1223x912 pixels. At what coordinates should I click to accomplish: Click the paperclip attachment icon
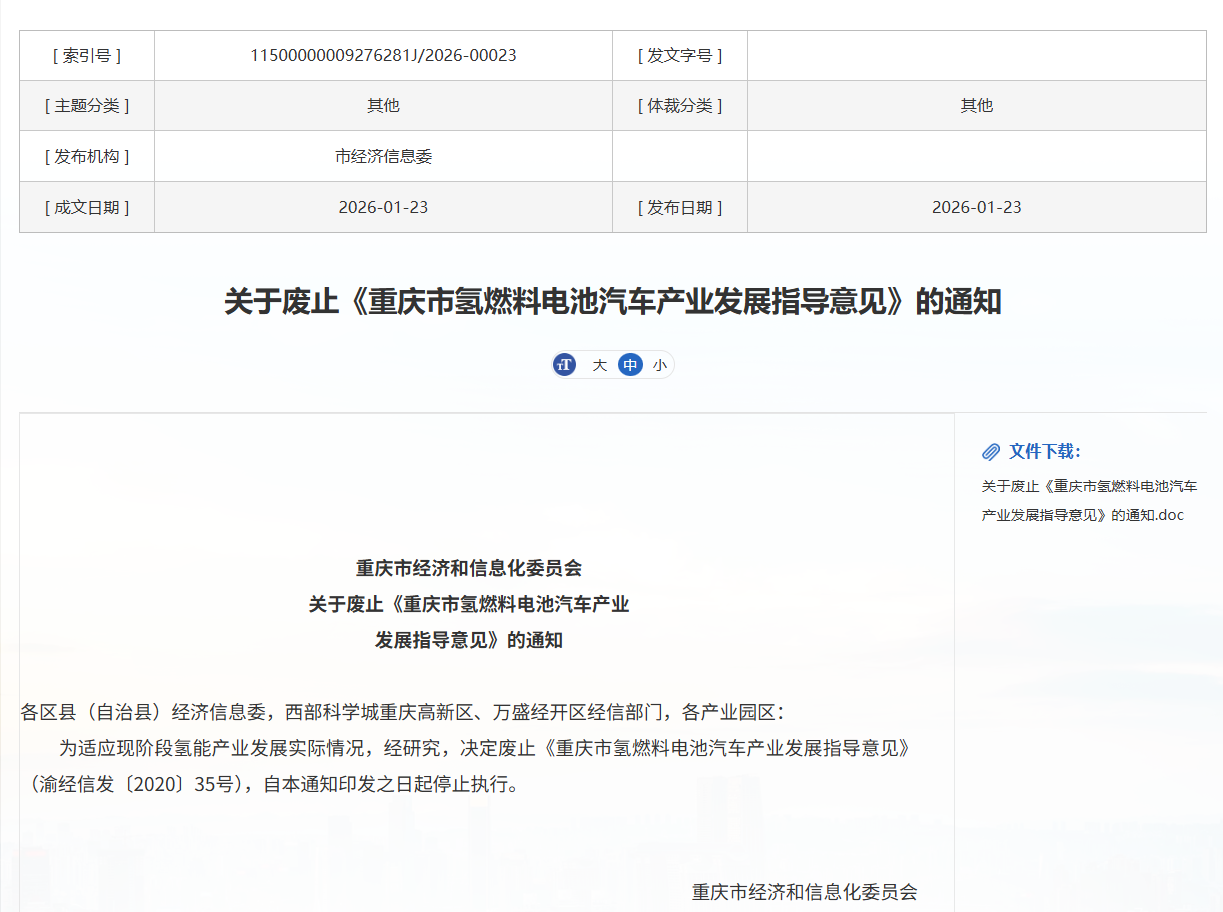coord(991,452)
